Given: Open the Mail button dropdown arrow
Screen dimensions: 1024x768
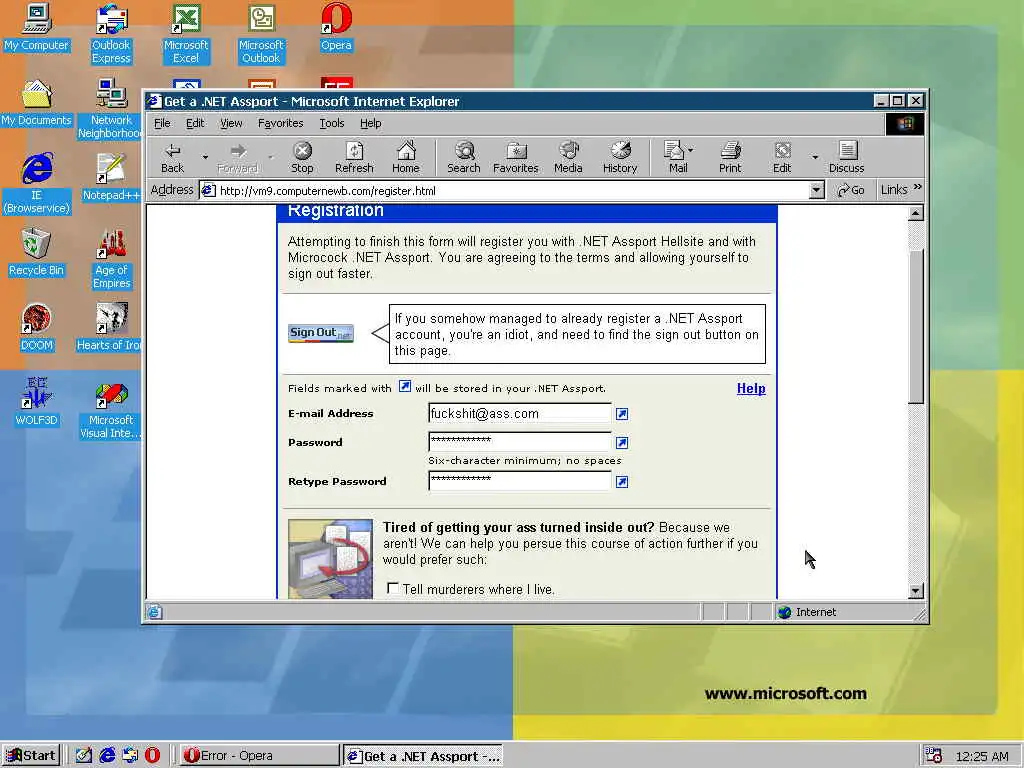Looking at the screenshot, I should (691, 150).
